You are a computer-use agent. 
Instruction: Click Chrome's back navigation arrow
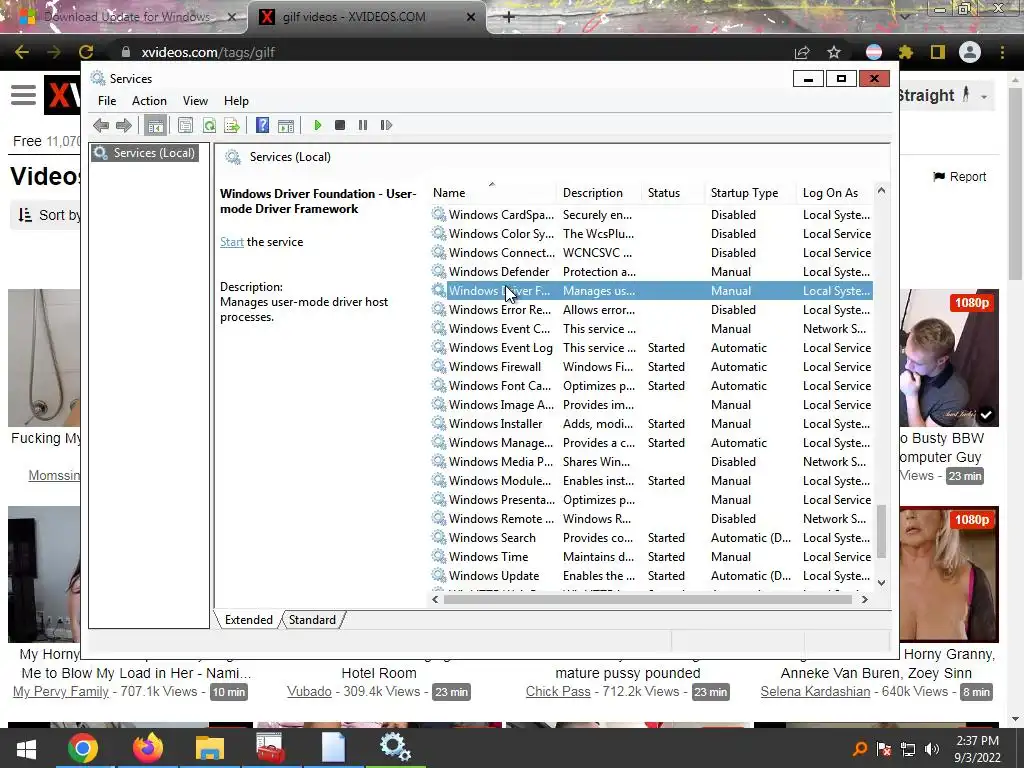(22, 52)
